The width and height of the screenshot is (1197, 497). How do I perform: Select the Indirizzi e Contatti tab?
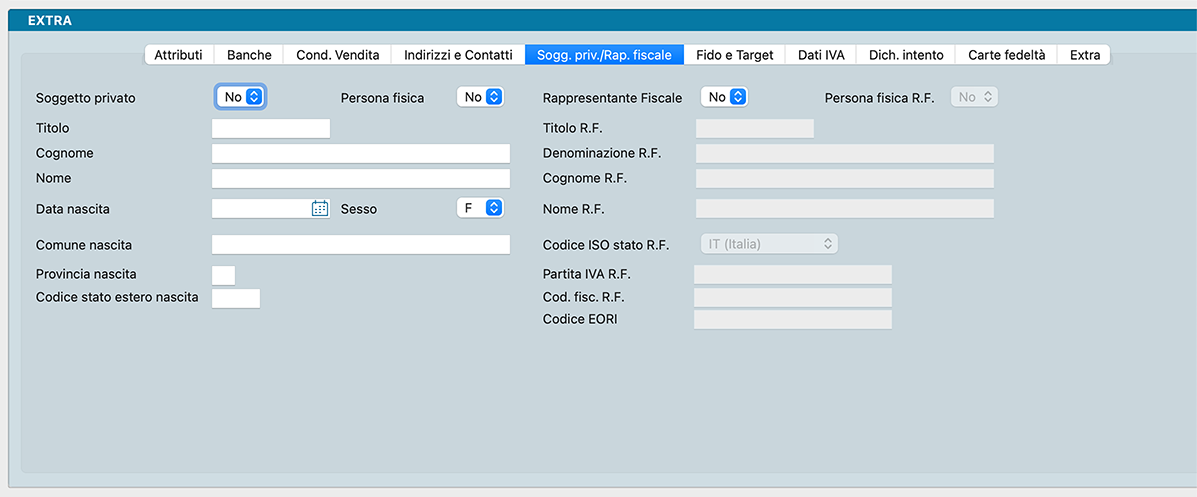tap(458, 55)
